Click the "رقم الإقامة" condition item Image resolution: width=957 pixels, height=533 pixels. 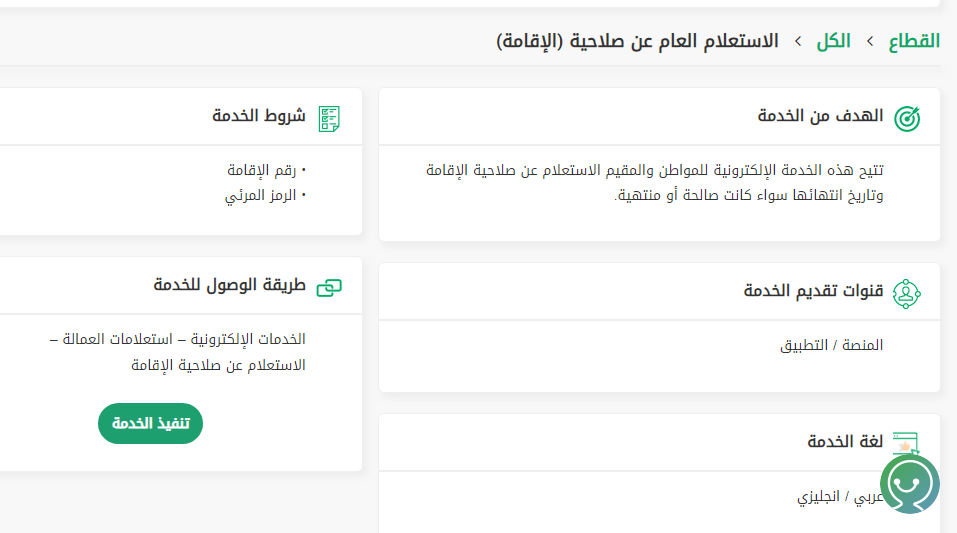click(x=264, y=170)
